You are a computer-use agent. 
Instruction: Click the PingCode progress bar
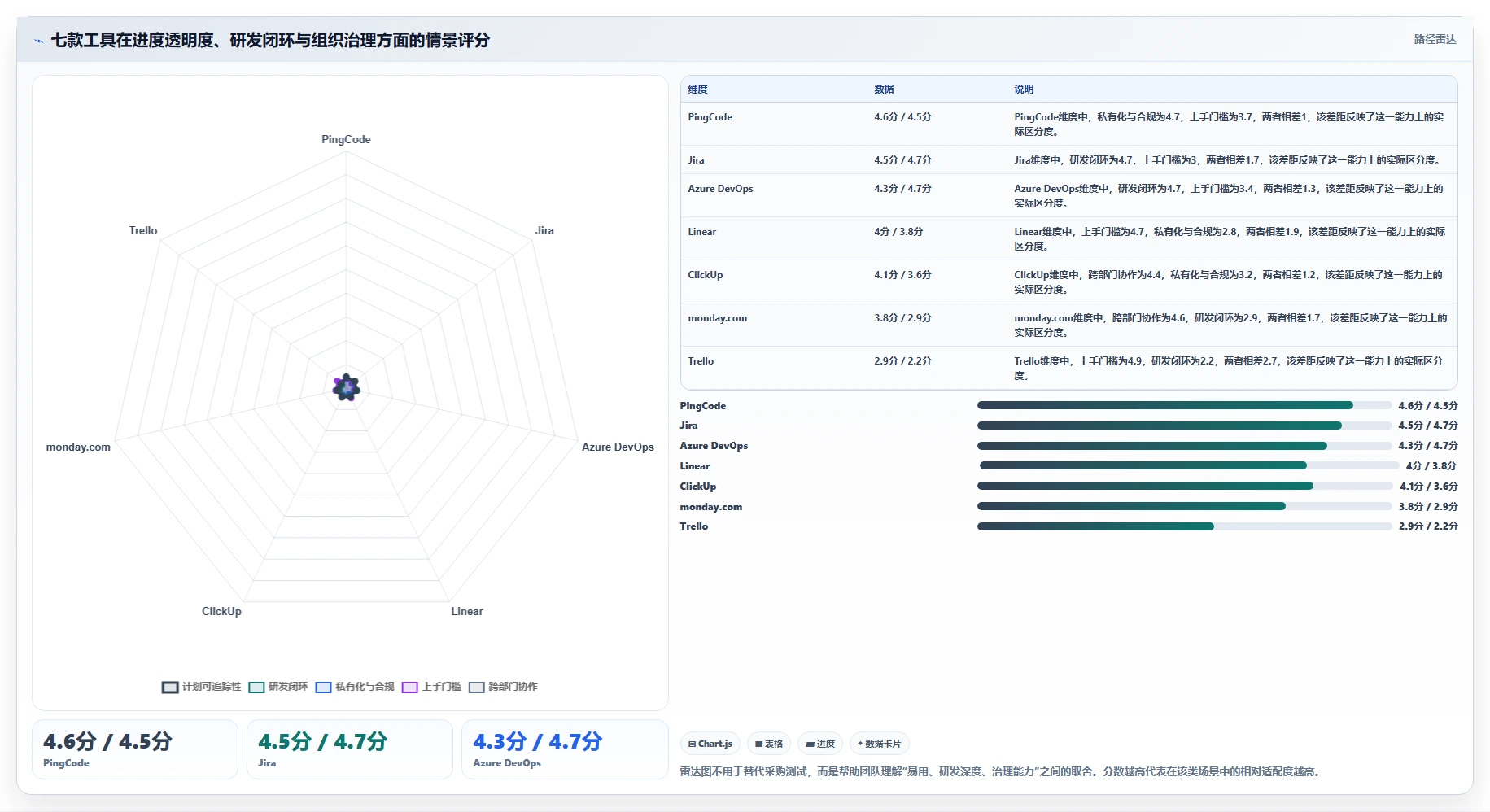(1184, 405)
